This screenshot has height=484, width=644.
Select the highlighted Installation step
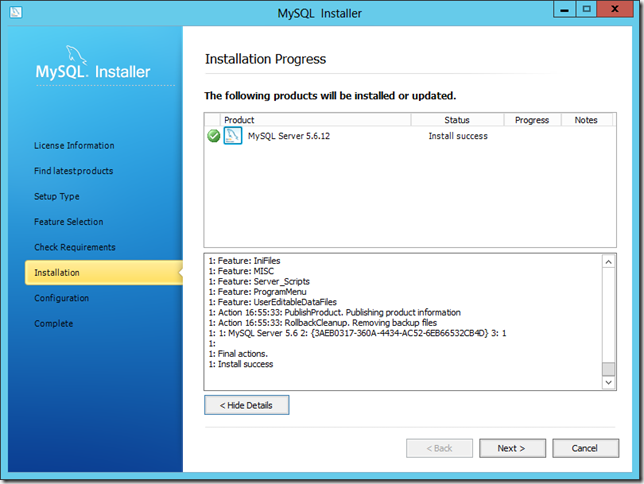point(104,272)
